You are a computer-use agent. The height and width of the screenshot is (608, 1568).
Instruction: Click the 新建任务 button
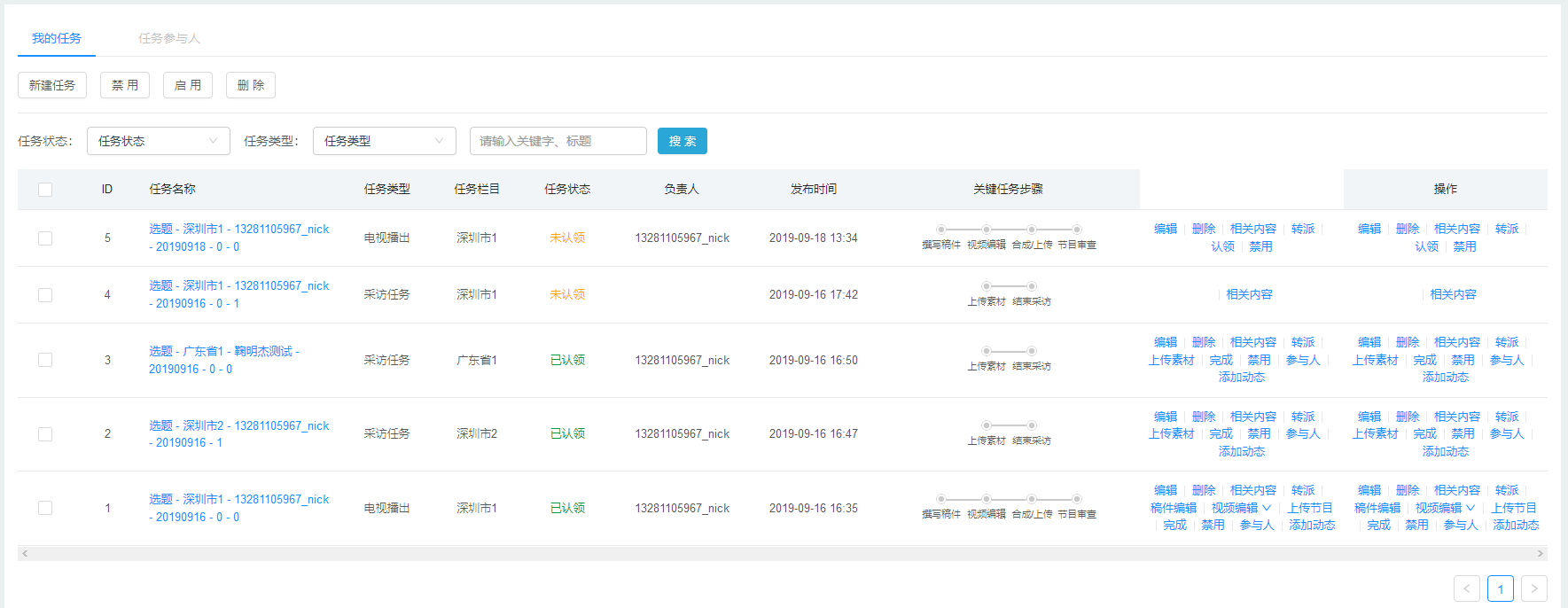click(x=52, y=85)
